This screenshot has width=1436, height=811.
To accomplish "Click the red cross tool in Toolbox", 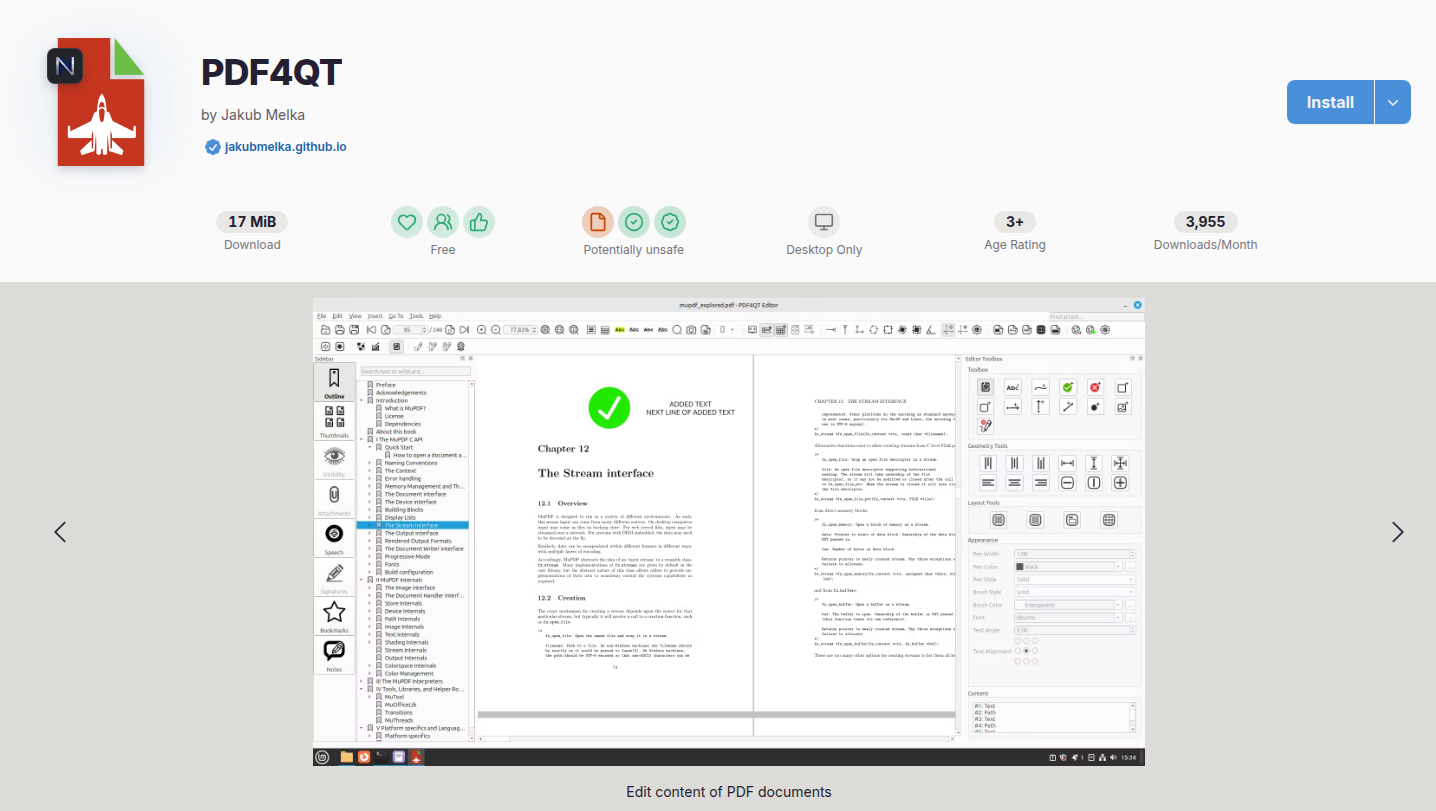I will click(x=1095, y=387).
